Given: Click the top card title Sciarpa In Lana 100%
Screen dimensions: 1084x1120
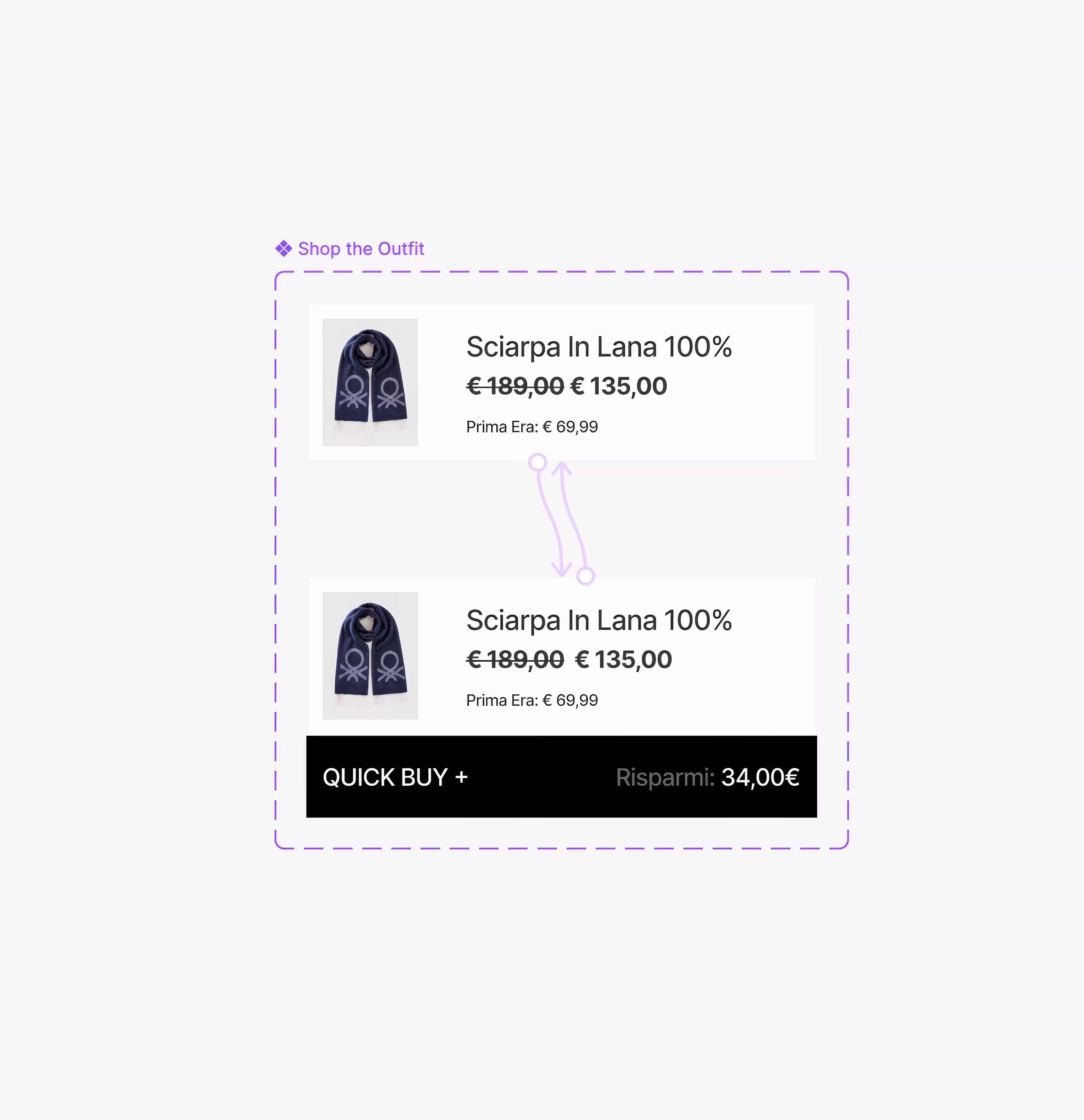Looking at the screenshot, I should click(x=599, y=347).
